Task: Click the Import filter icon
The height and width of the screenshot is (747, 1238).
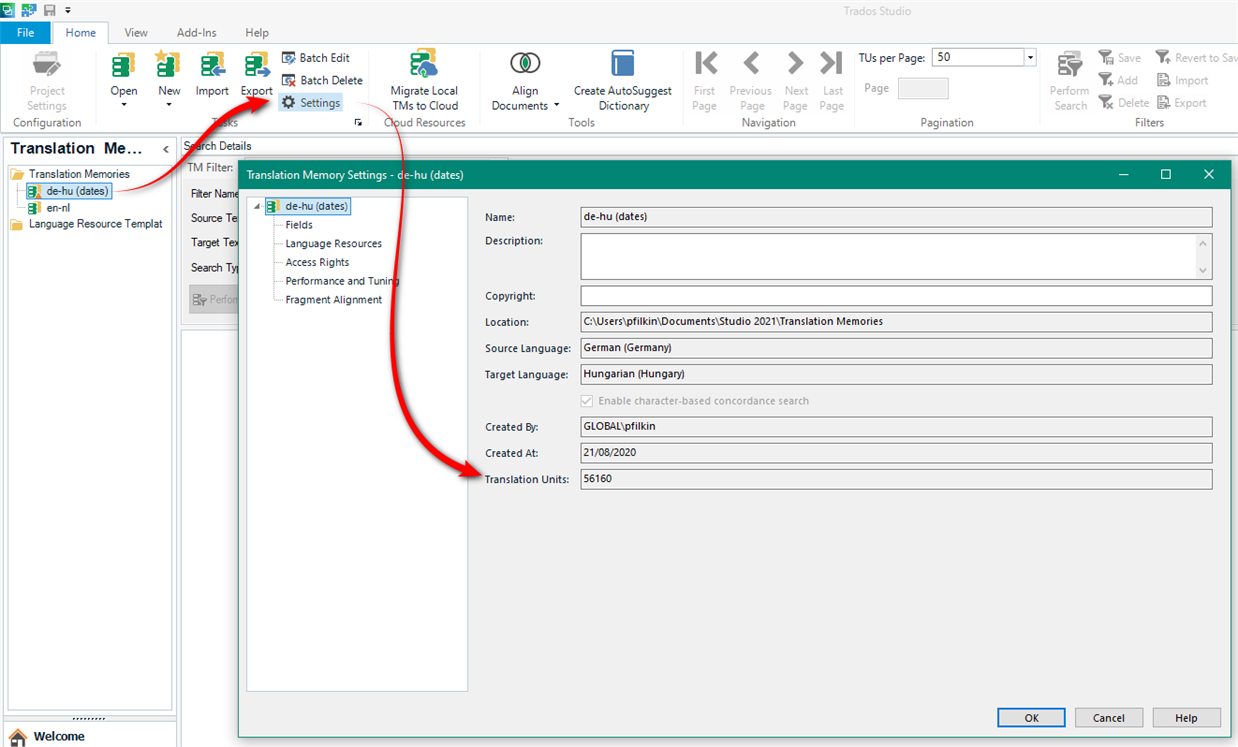Action: click(x=1164, y=80)
